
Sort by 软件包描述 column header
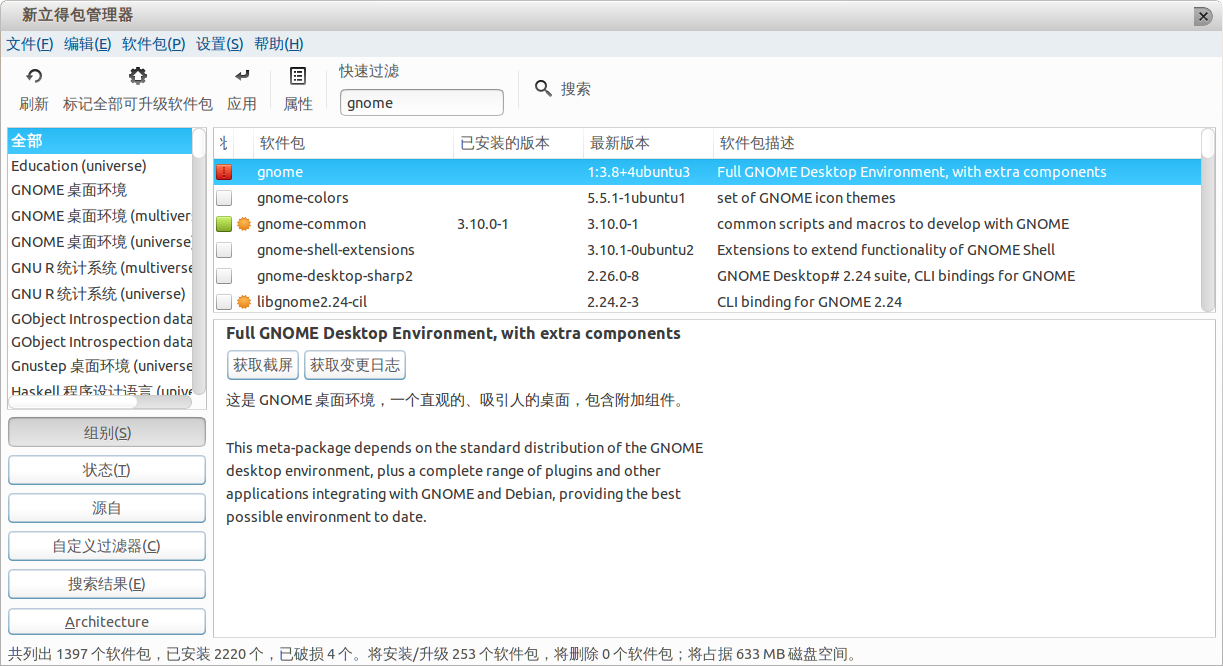pos(957,144)
